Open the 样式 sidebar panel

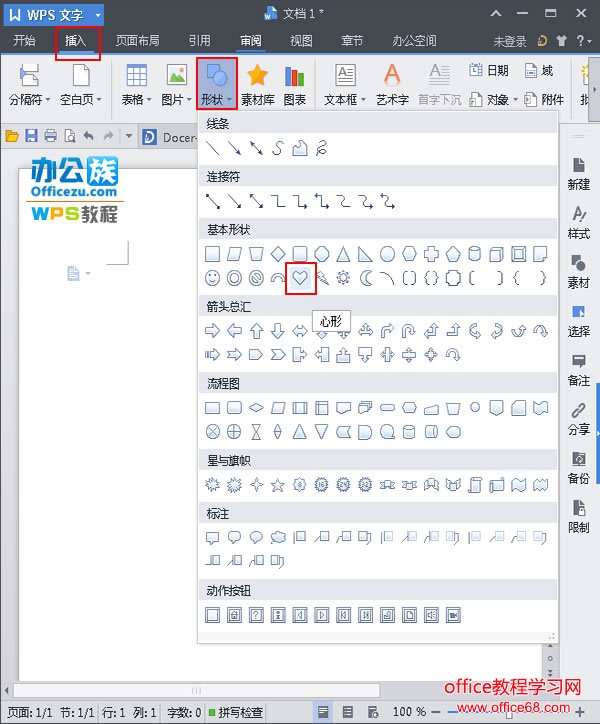(x=579, y=223)
